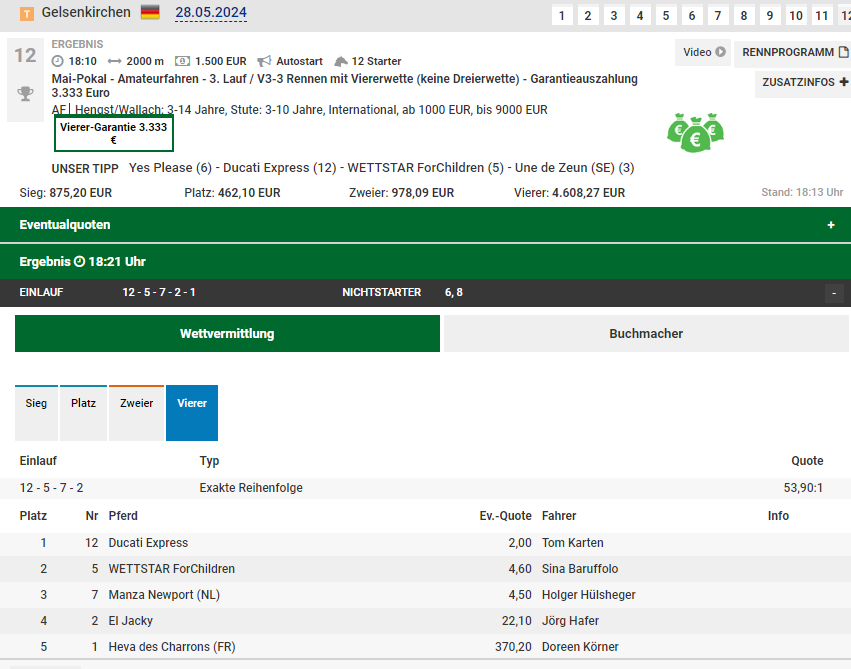Go to race 9

(x=770, y=16)
